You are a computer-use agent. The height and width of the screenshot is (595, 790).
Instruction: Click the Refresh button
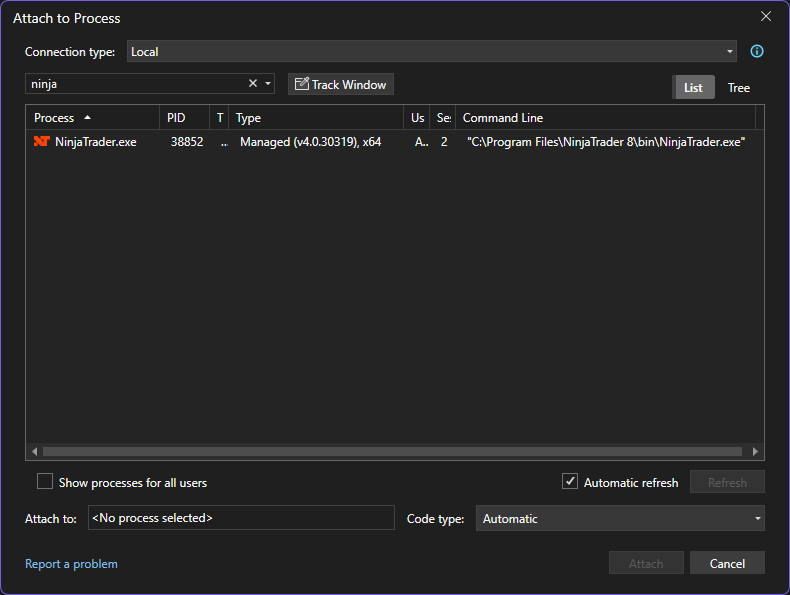(x=727, y=482)
